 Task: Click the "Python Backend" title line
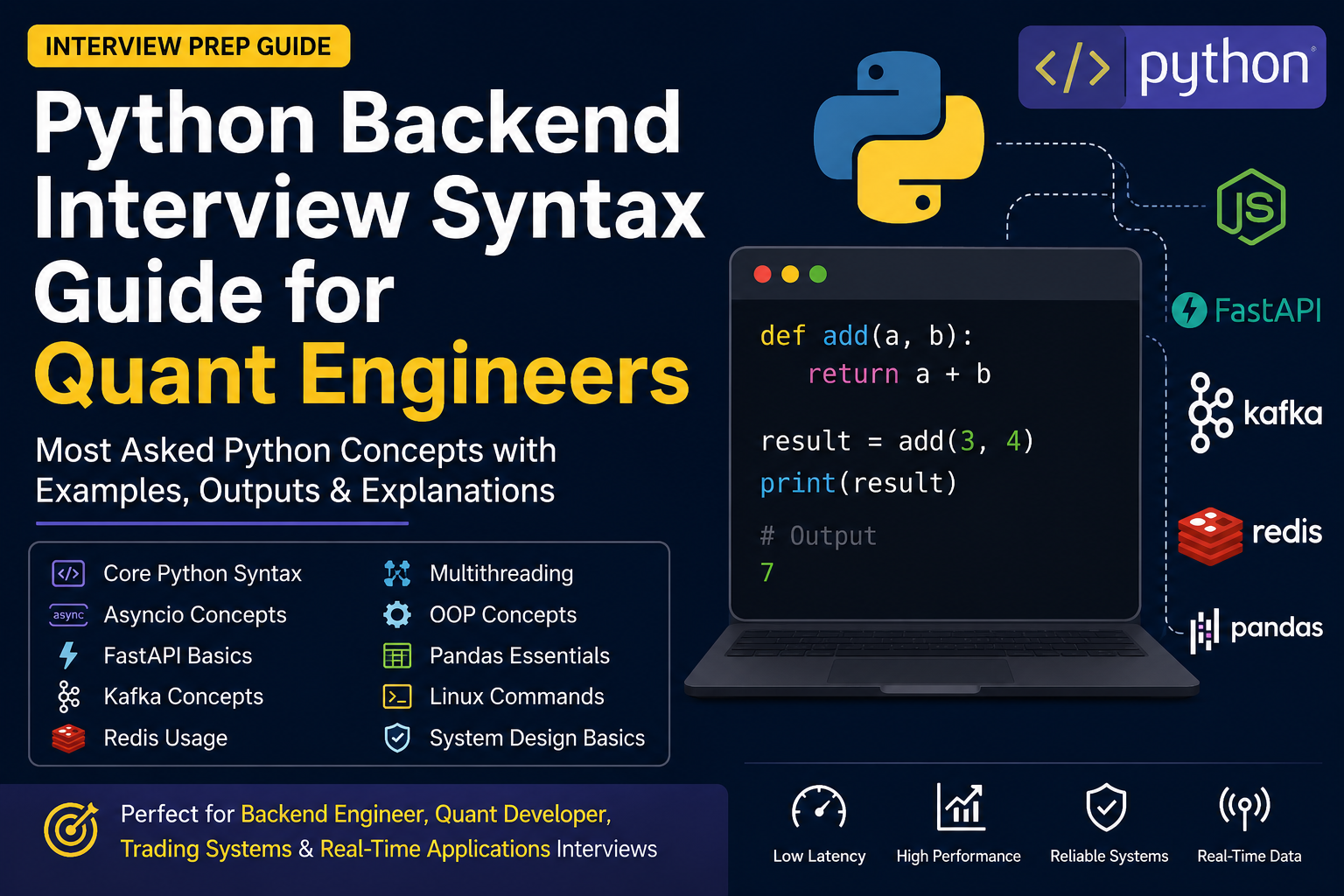(x=358, y=125)
